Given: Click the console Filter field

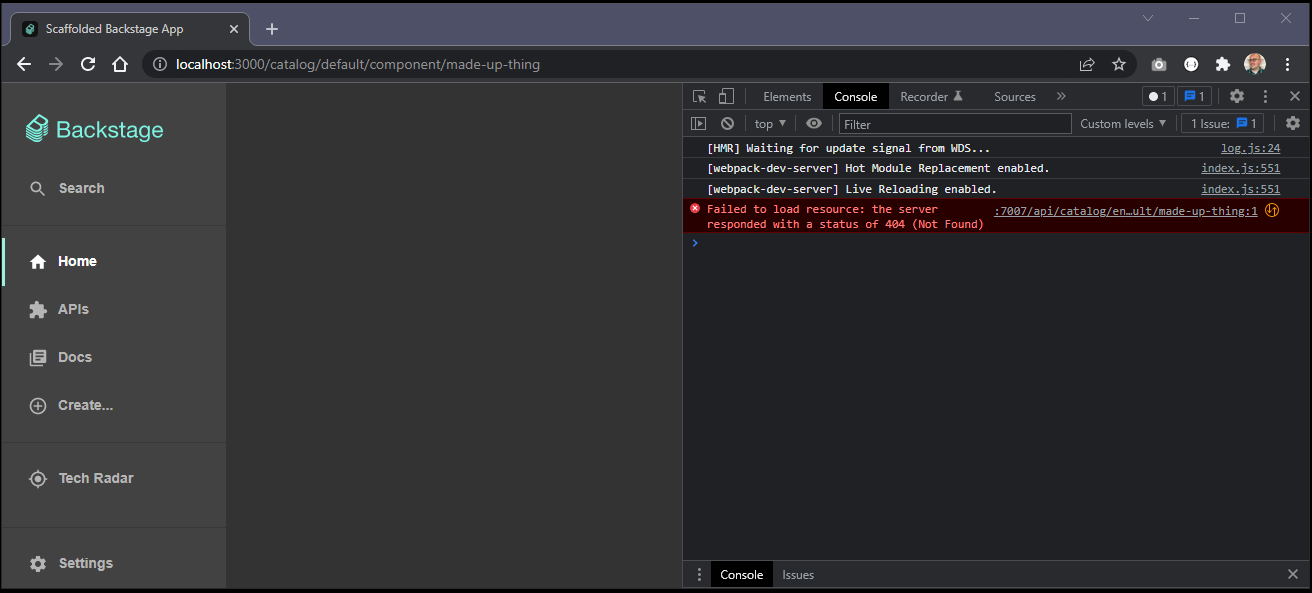Looking at the screenshot, I should 955,124.
